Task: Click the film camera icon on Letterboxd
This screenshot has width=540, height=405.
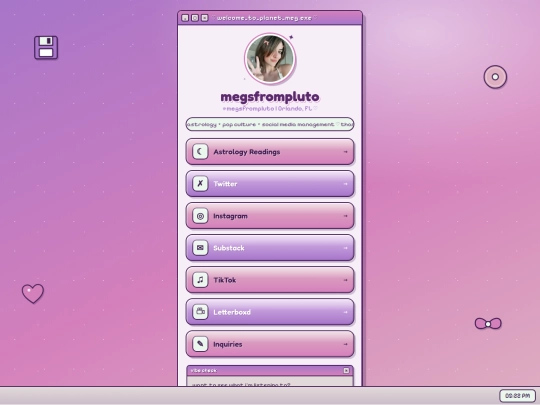Action: pos(200,312)
